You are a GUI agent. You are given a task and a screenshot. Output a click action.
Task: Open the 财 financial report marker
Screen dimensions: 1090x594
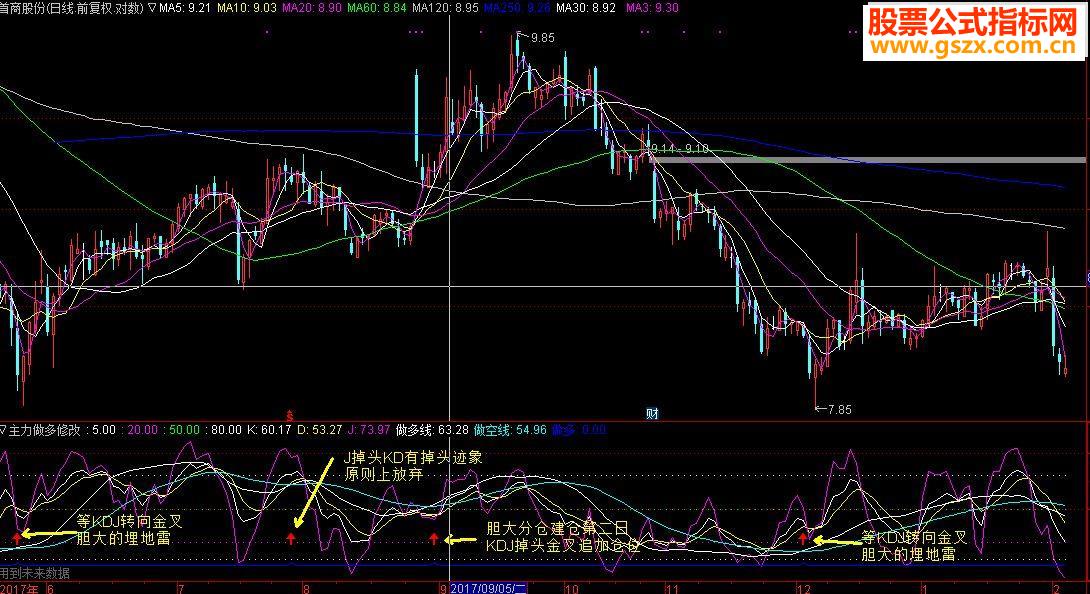pos(652,414)
